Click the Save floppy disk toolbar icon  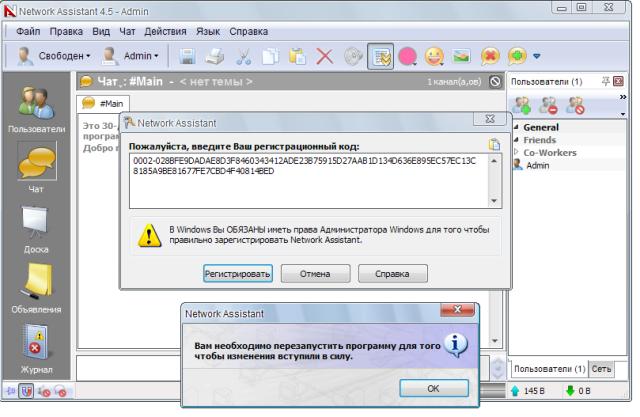click(187, 56)
